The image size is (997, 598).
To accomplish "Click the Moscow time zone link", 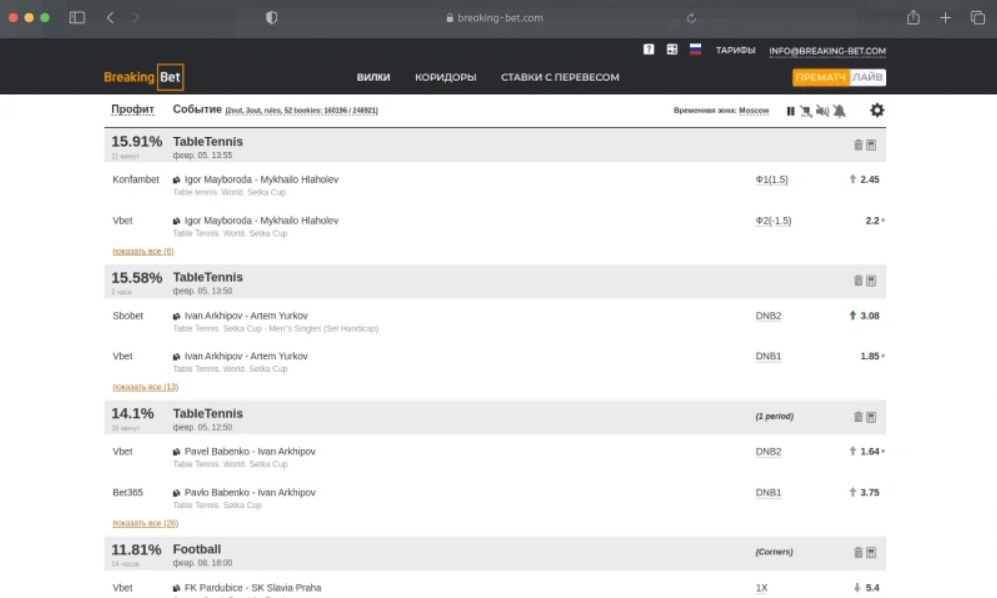I will point(753,111).
